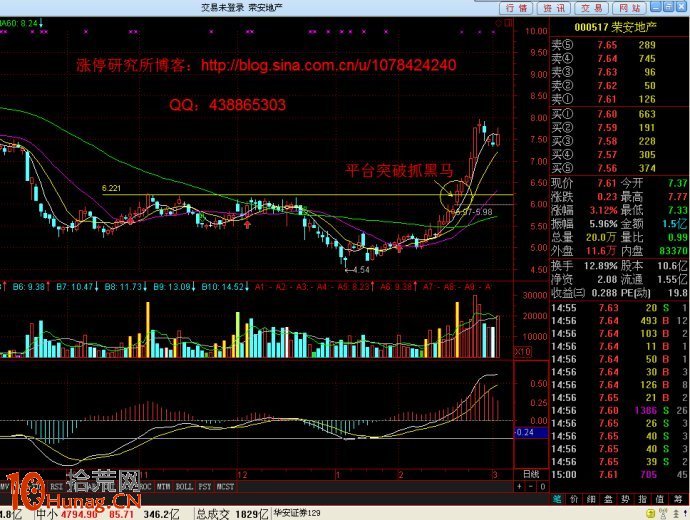Click the 0 reset chart button
This screenshot has width=690, height=520.
click(x=543, y=487)
